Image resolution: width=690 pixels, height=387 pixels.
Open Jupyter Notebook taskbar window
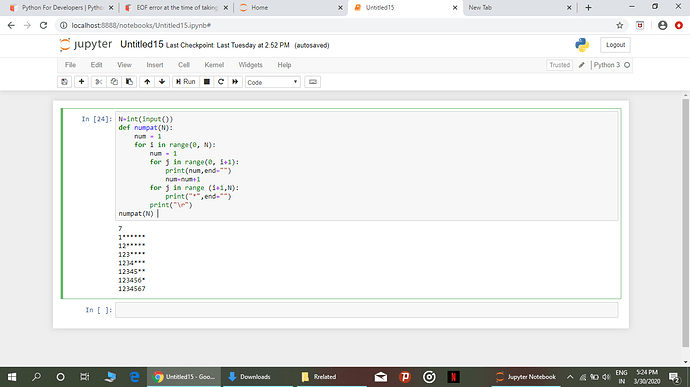[526, 377]
